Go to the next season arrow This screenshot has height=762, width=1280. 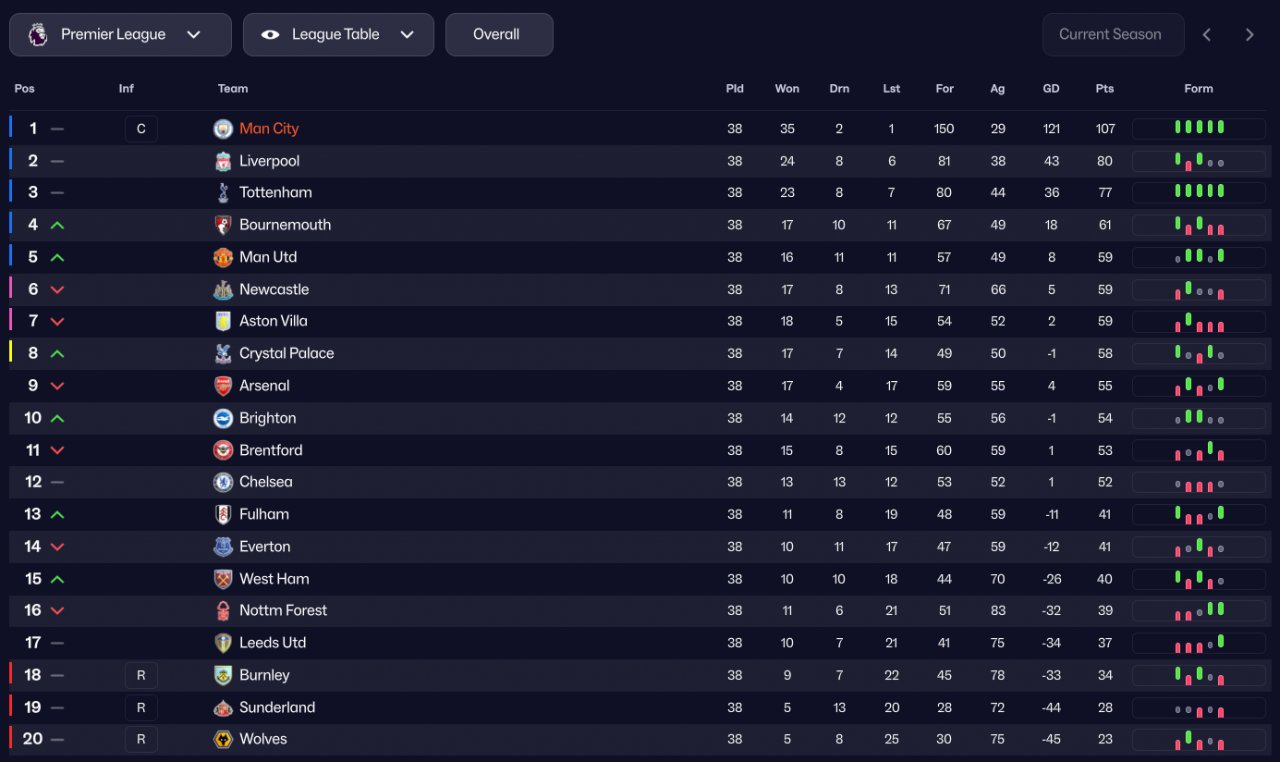pos(1249,35)
